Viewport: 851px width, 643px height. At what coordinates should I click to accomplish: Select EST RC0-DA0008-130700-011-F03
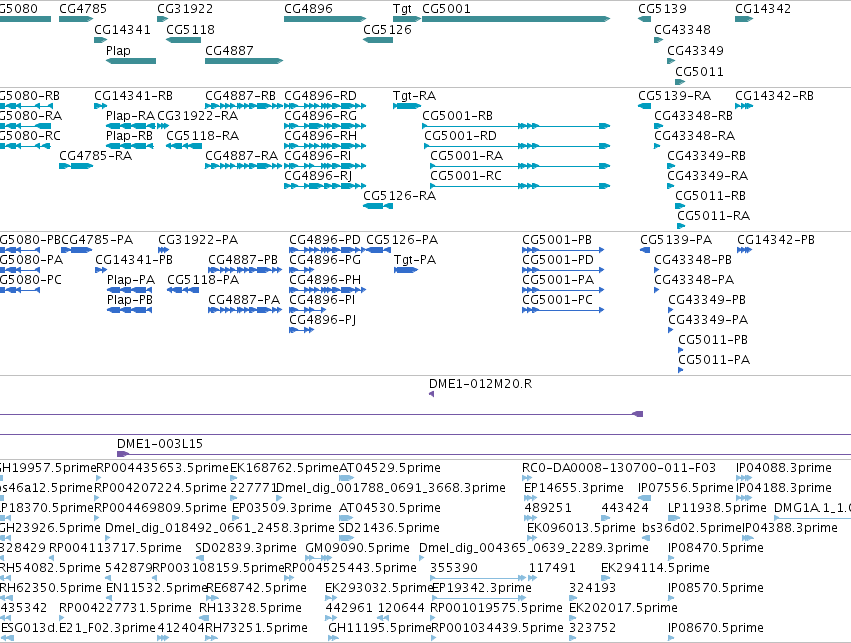tap(527, 478)
